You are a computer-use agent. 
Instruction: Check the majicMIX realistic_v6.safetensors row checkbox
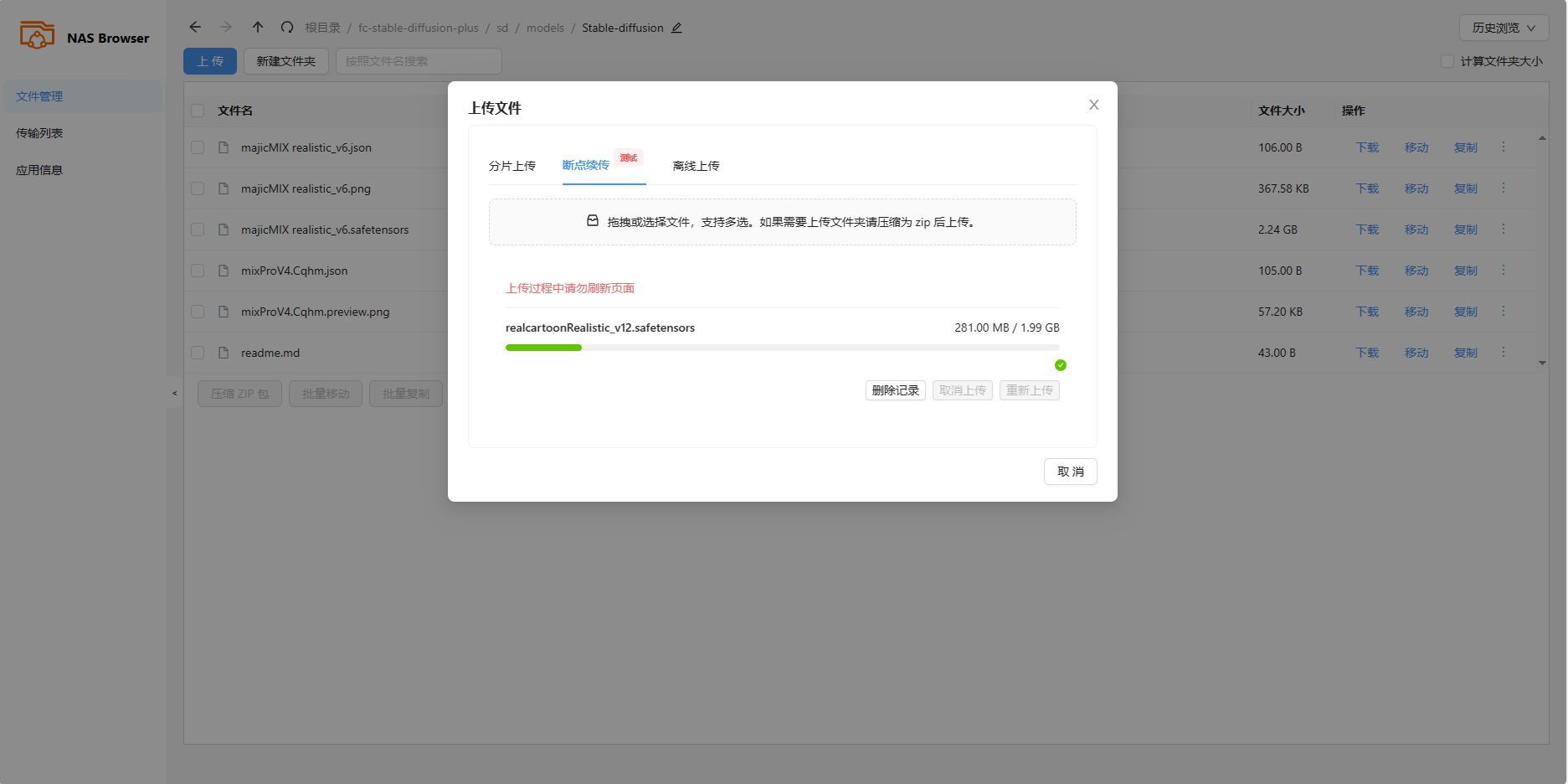pos(198,230)
